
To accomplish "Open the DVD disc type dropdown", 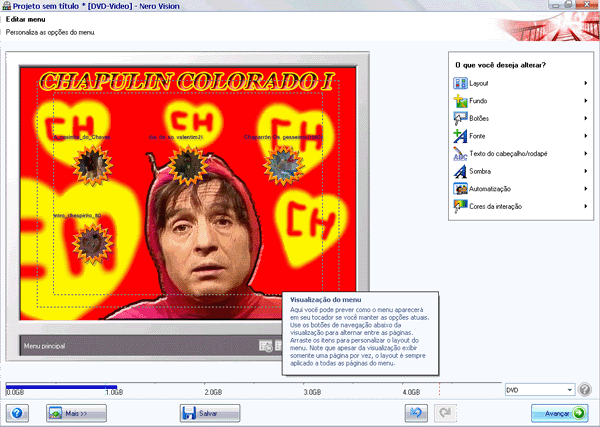I will click(539, 389).
